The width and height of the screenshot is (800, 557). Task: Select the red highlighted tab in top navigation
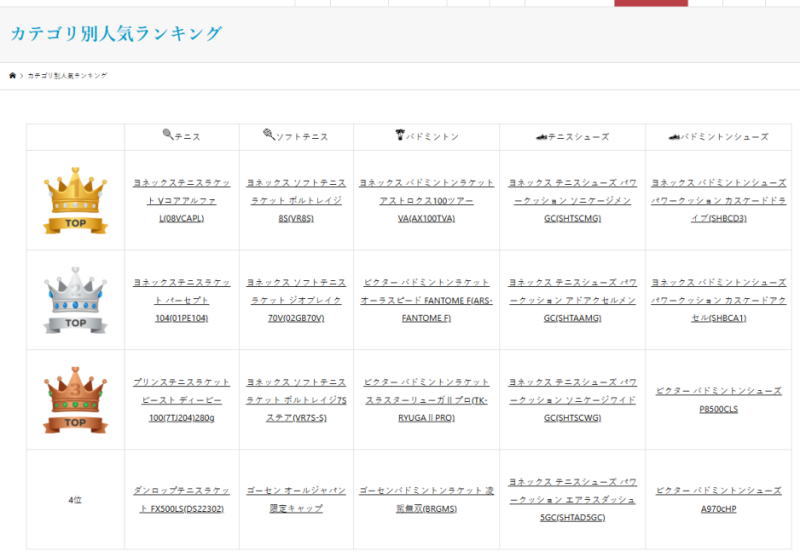[x=650, y=3]
